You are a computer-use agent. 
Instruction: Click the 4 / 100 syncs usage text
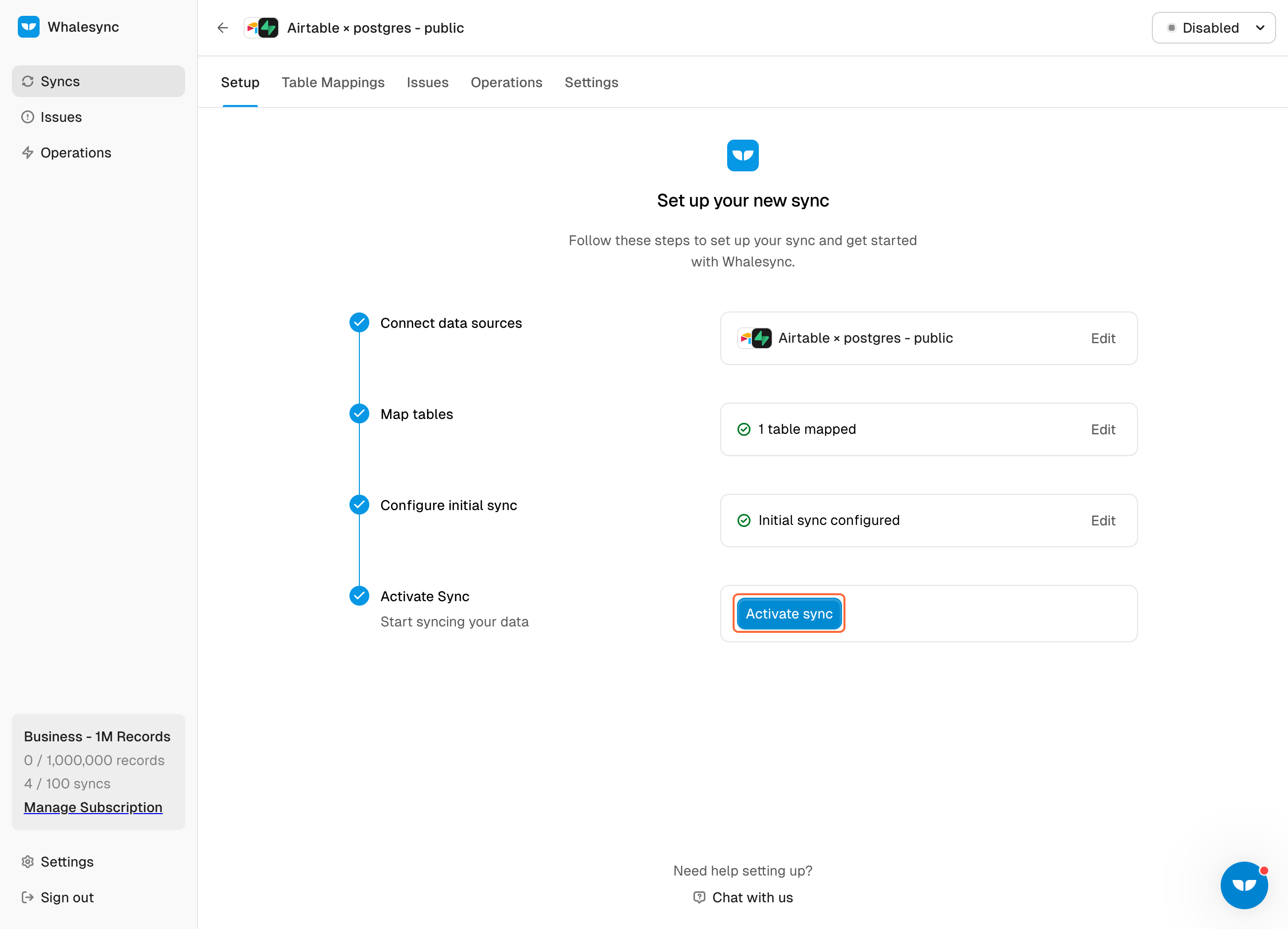coord(67,783)
